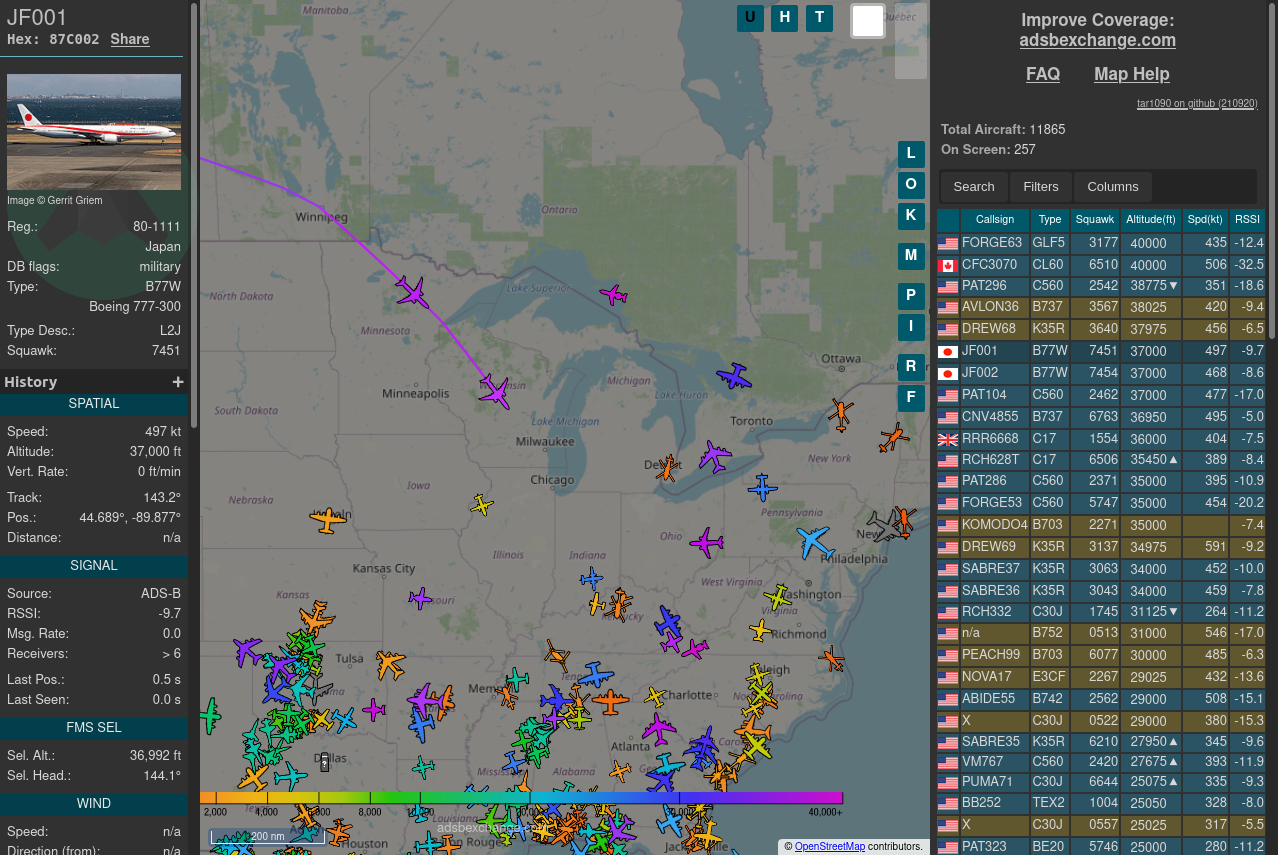1278x855 pixels.
Task: Select the SABRE35 row in the aircraft table
Action: click(1101, 742)
